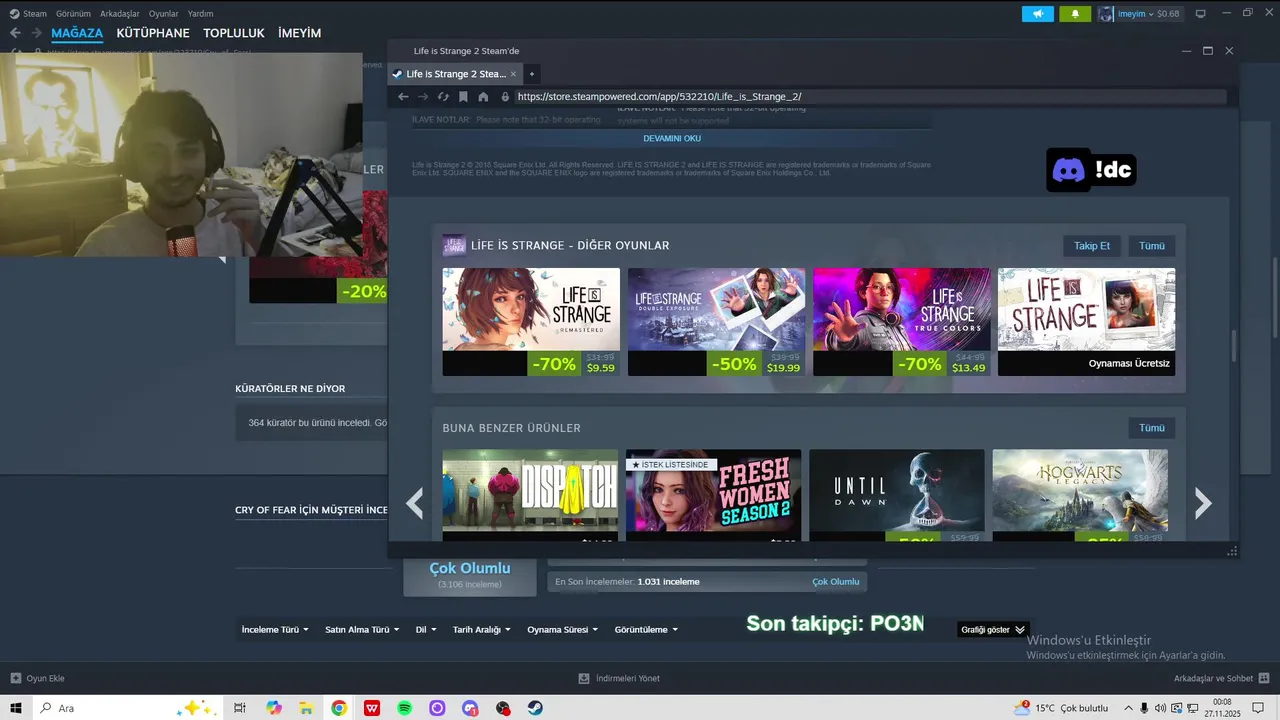Click the main Steam window back arrow
Viewport: 1280px width, 720px height.
[x=15, y=33]
